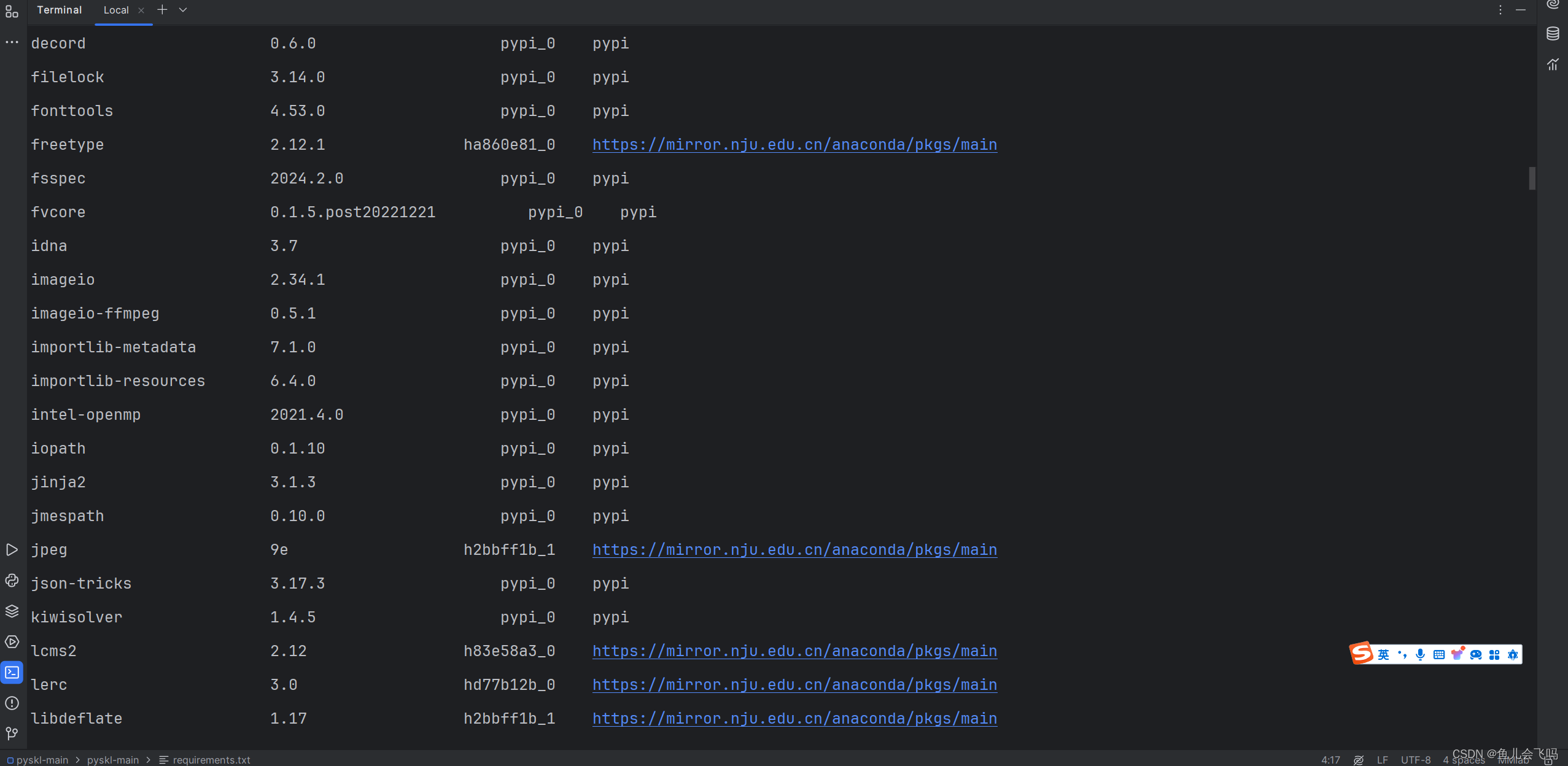Open the Run tool window
This screenshot has width=1568, height=766.
click(x=12, y=550)
